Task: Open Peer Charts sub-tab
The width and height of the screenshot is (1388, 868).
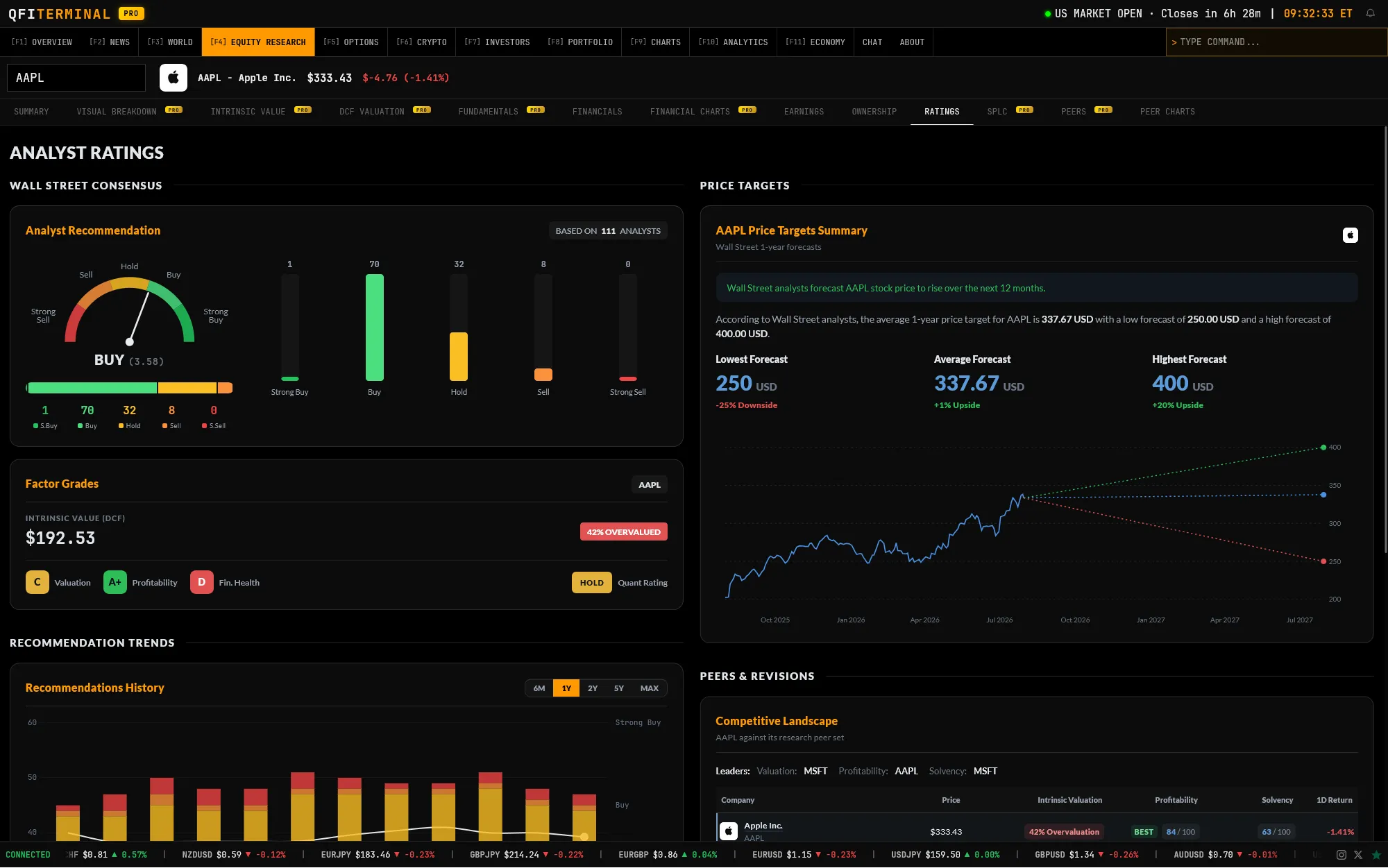Action: tap(1167, 112)
